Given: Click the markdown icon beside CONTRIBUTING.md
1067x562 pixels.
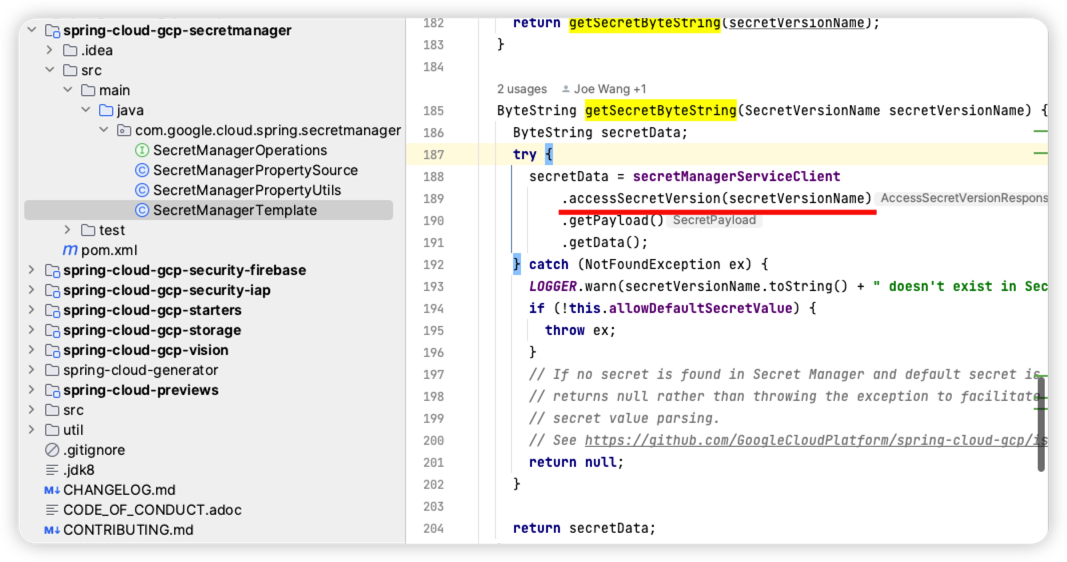Looking at the screenshot, I should [x=52, y=529].
